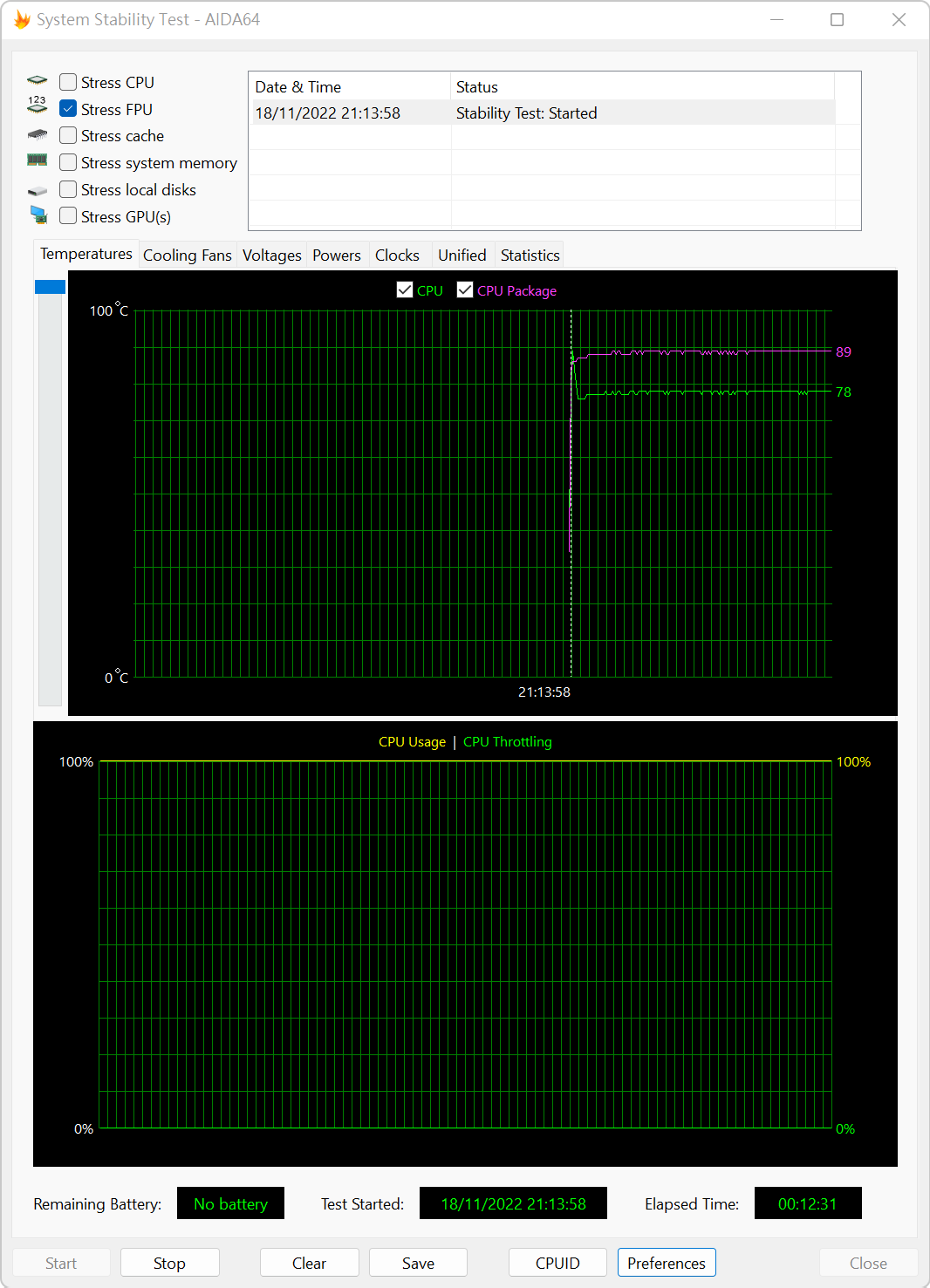Select the log row 18/11/2022 21:13:58
Image resolution: width=930 pixels, height=1288 pixels.
[x=543, y=112]
